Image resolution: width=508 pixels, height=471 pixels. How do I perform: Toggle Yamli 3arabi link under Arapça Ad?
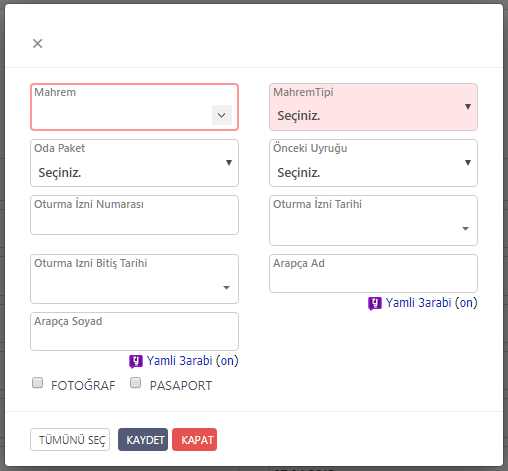(x=431, y=303)
